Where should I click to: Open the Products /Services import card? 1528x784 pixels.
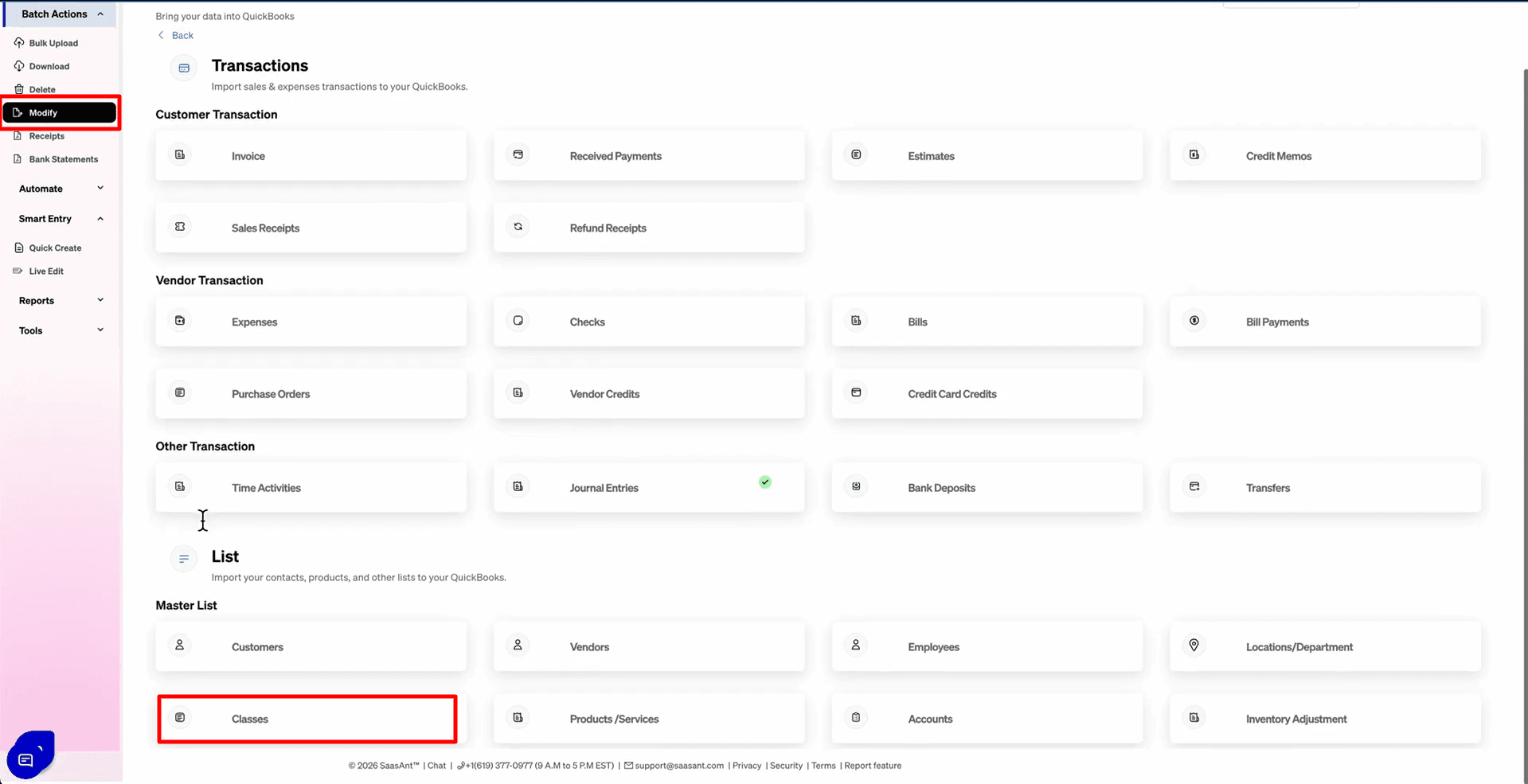648,718
